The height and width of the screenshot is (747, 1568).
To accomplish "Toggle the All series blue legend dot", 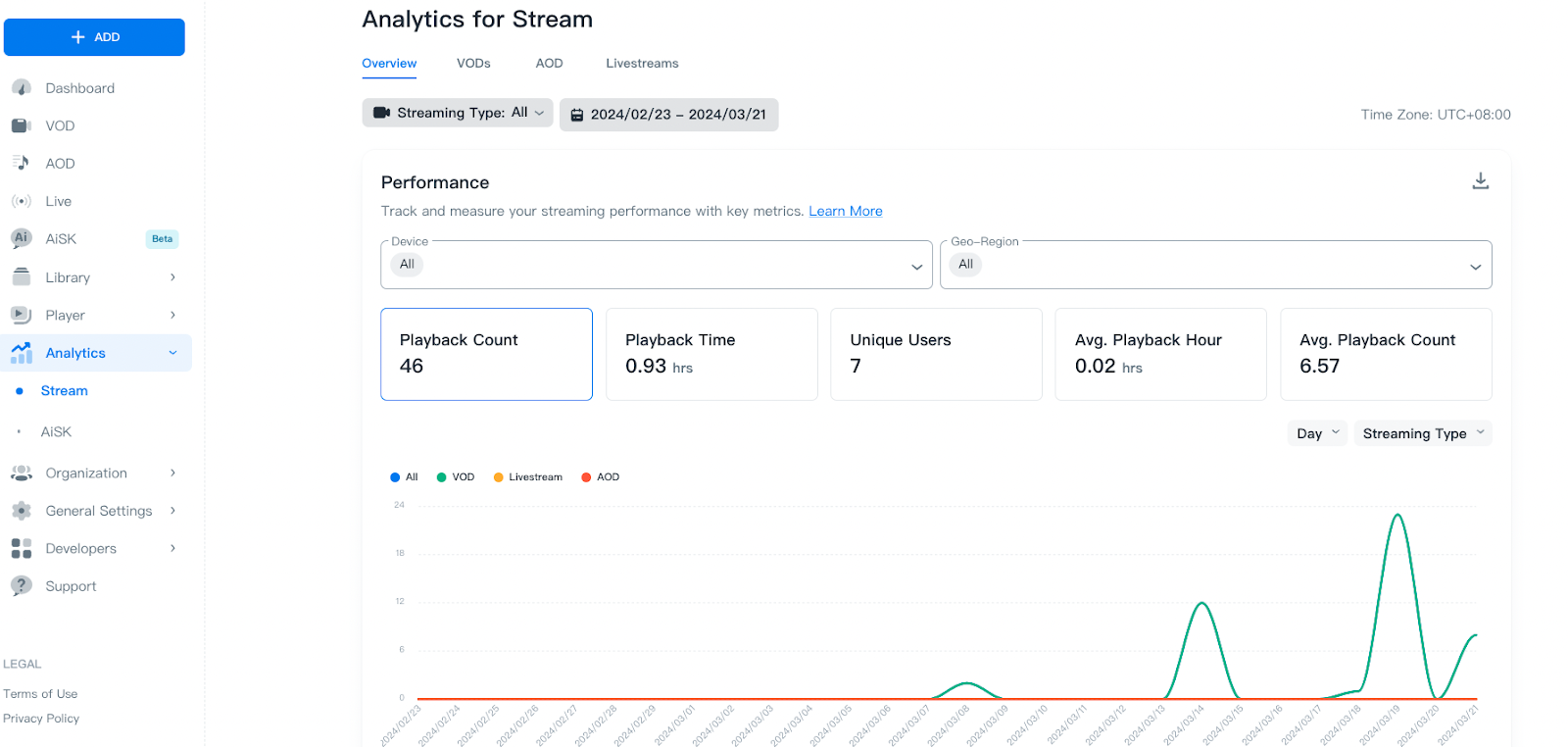I will coord(395,477).
